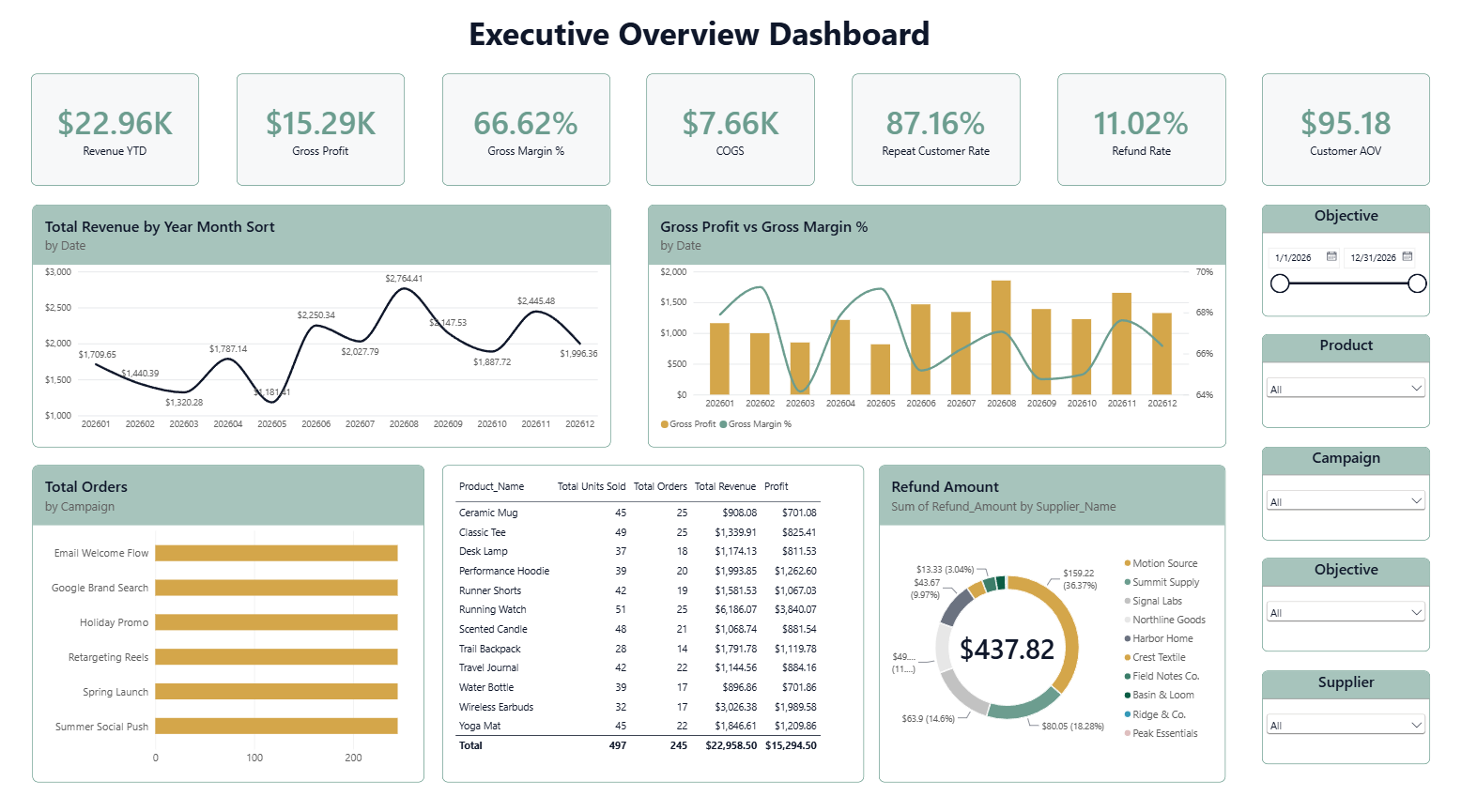This screenshot has height=812, width=1477.
Task: Click the Gross Profit legend entry
Action: click(x=688, y=424)
